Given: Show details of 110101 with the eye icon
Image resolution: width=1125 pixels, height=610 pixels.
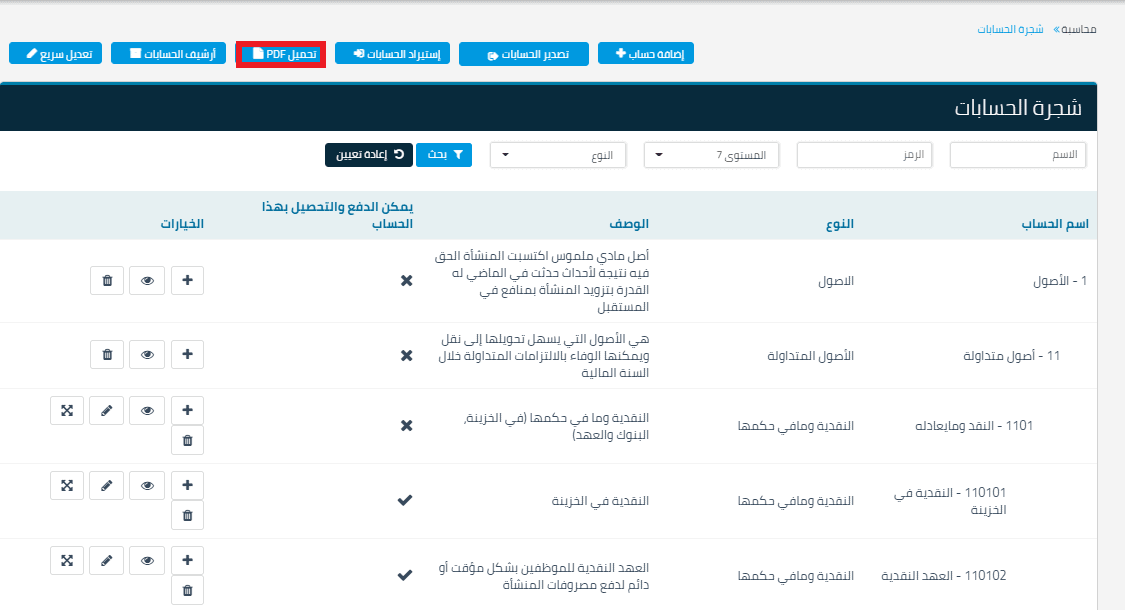Looking at the screenshot, I should 147,485.
